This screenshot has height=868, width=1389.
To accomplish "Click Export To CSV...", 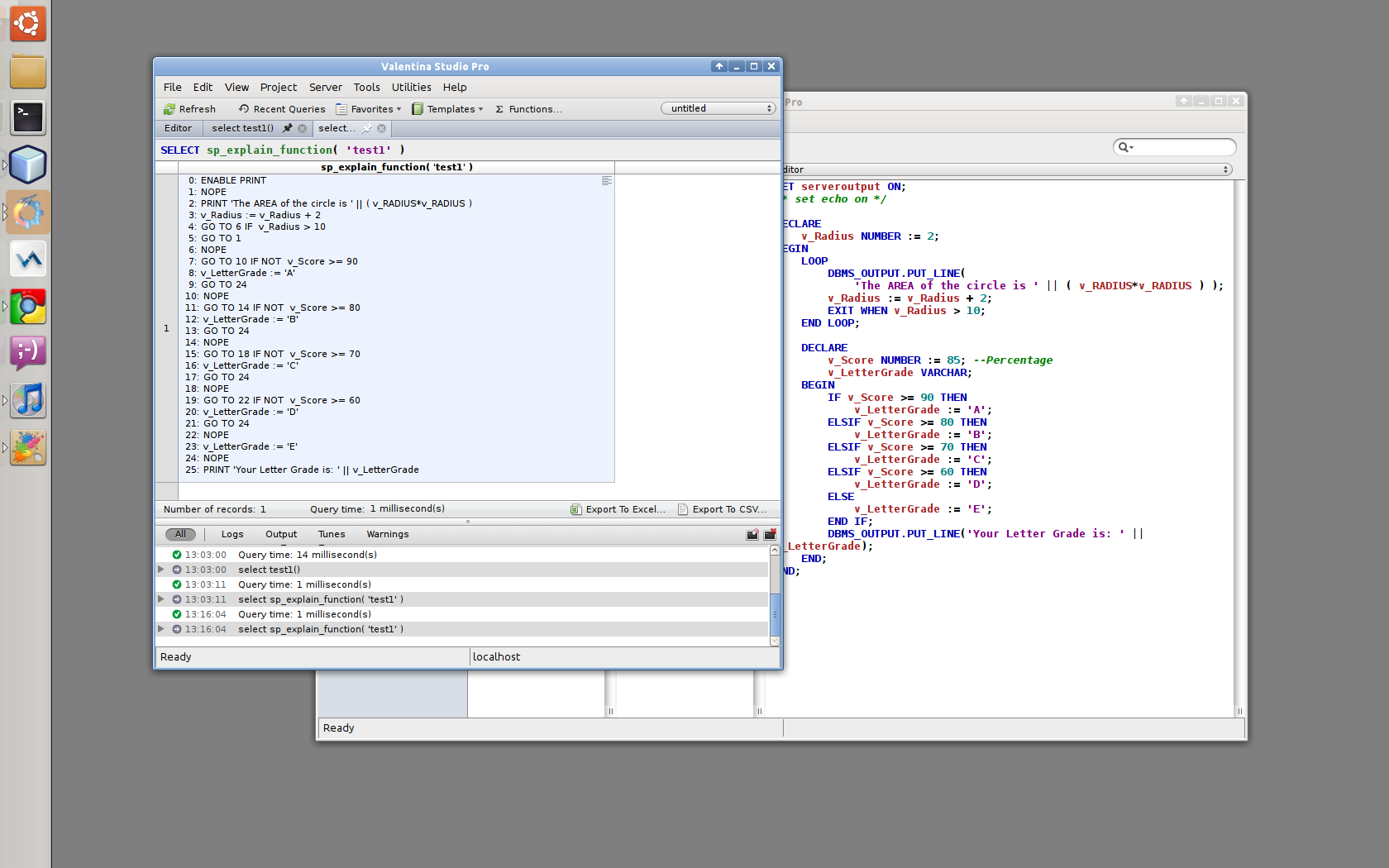I will pos(723,509).
